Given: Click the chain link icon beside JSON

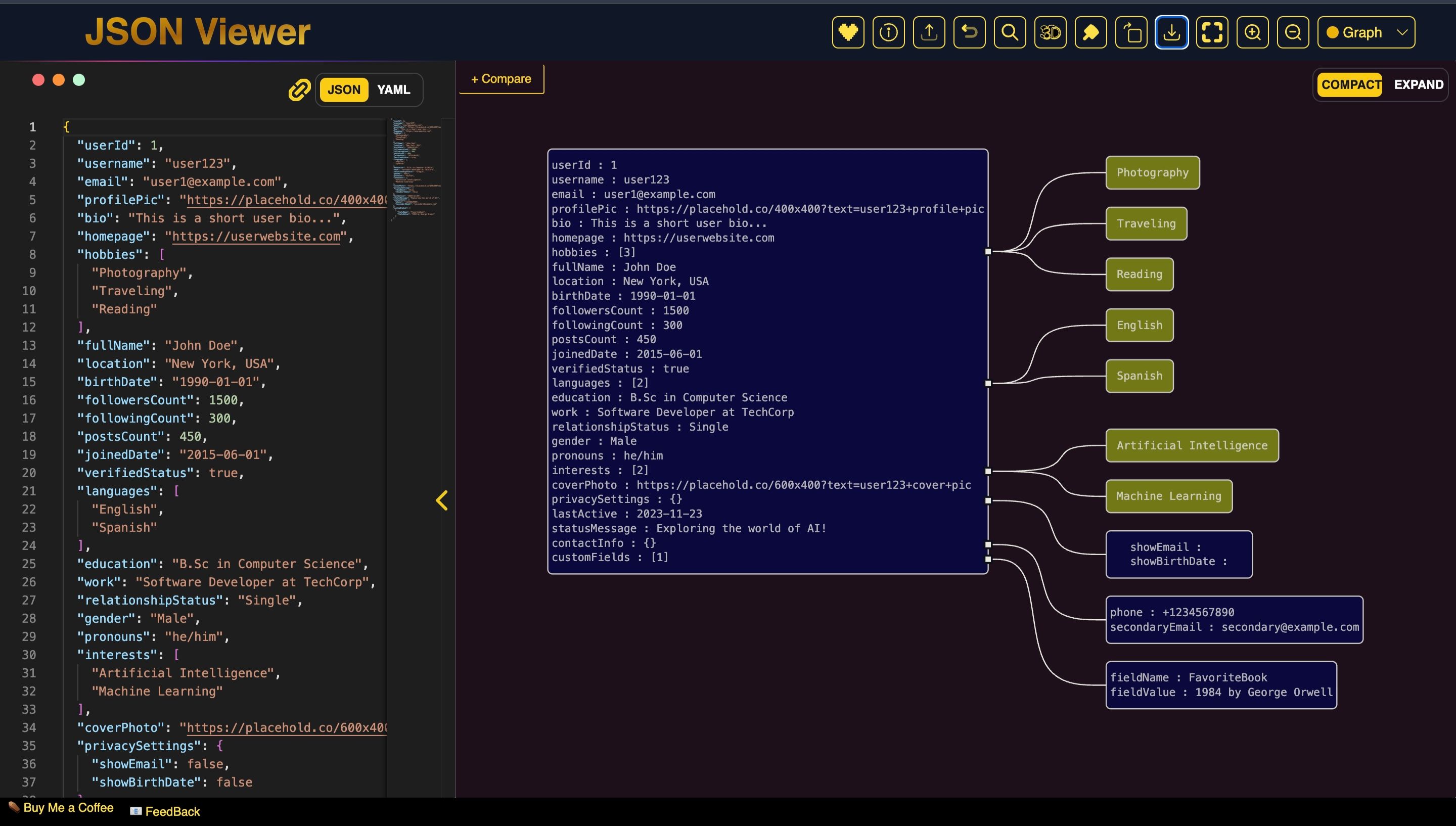Looking at the screenshot, I should [x=299, y=89].
